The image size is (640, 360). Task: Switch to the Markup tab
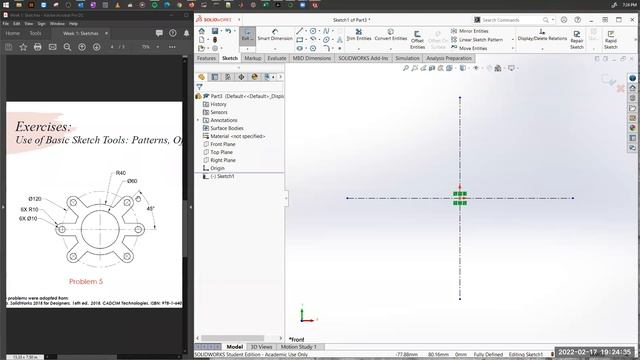pyautogui.click(x=253, y=58)
